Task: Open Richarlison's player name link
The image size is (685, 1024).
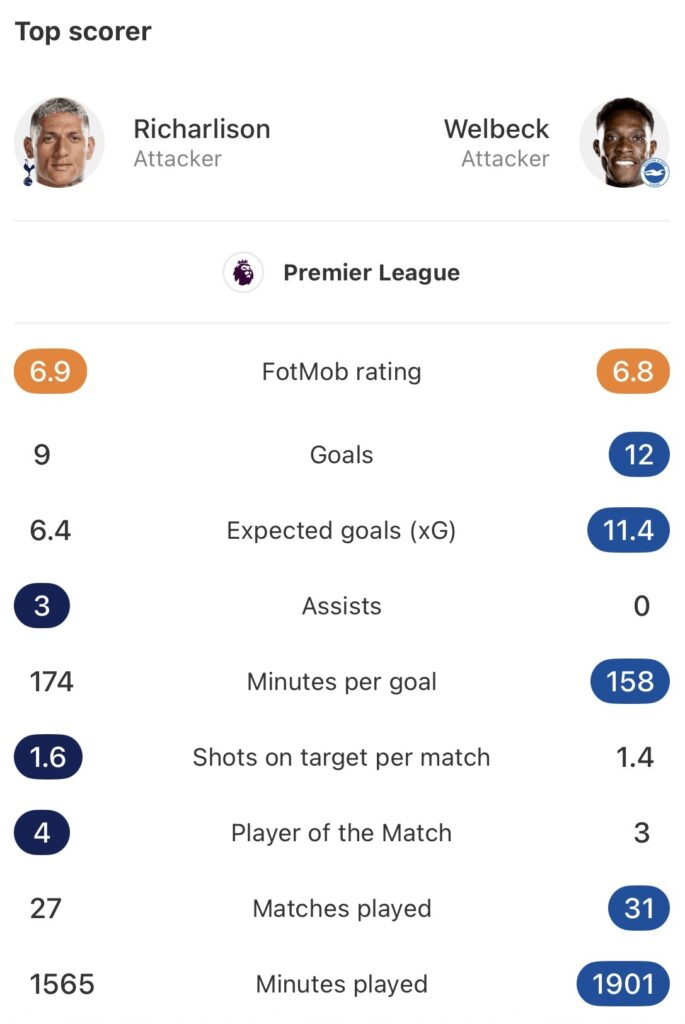Action: tap(201, 129)
